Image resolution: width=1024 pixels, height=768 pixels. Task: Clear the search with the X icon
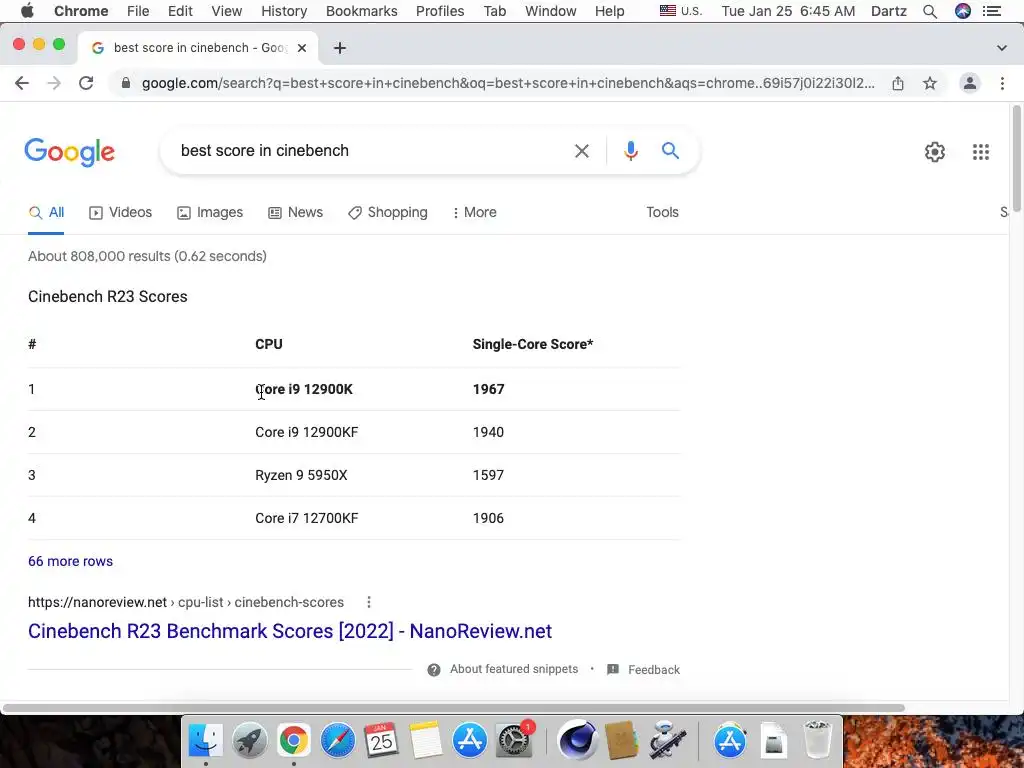point(581,151)
